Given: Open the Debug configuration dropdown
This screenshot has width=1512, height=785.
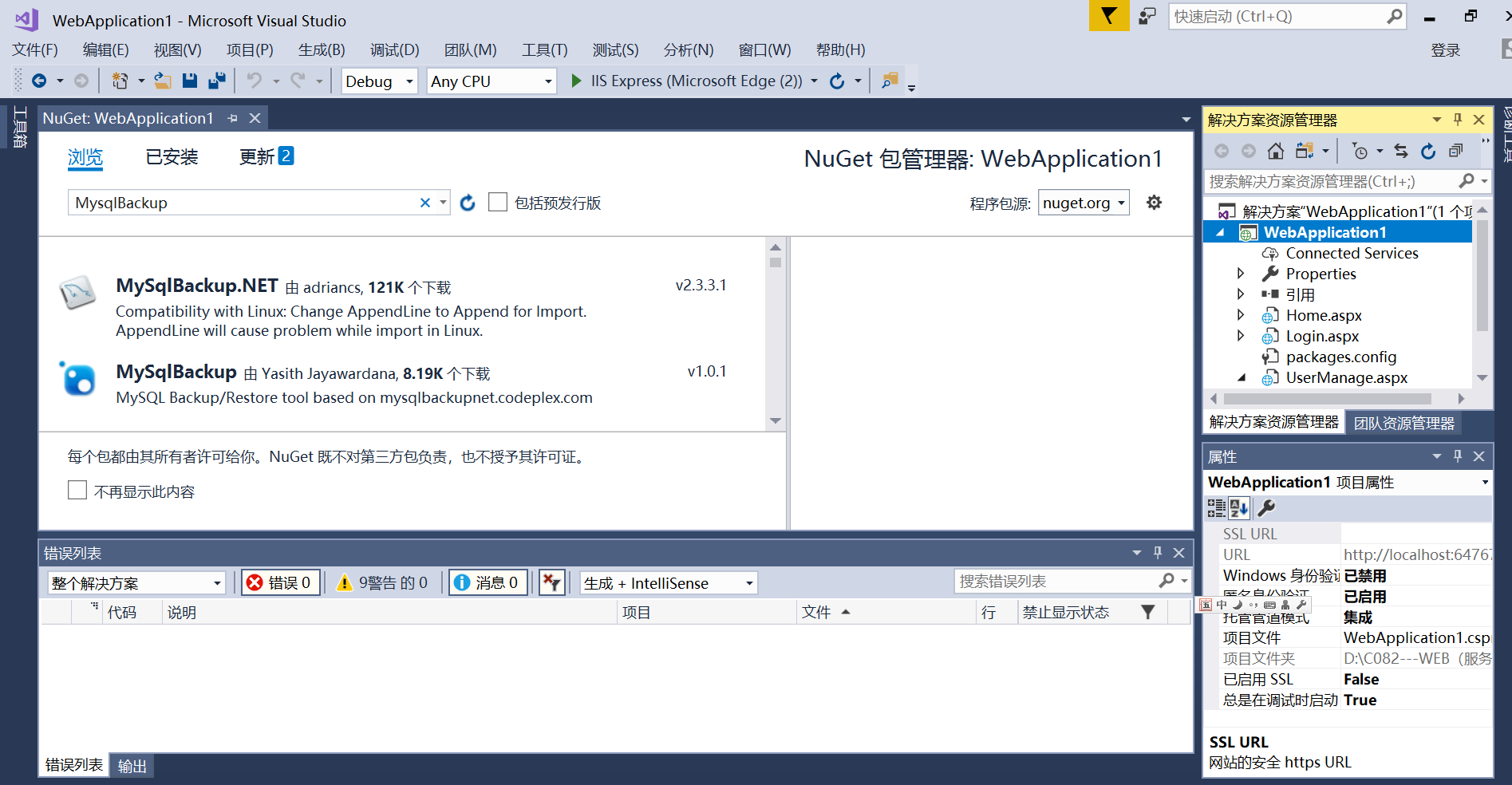Looking at the screenshot, I should pos(380,81).
